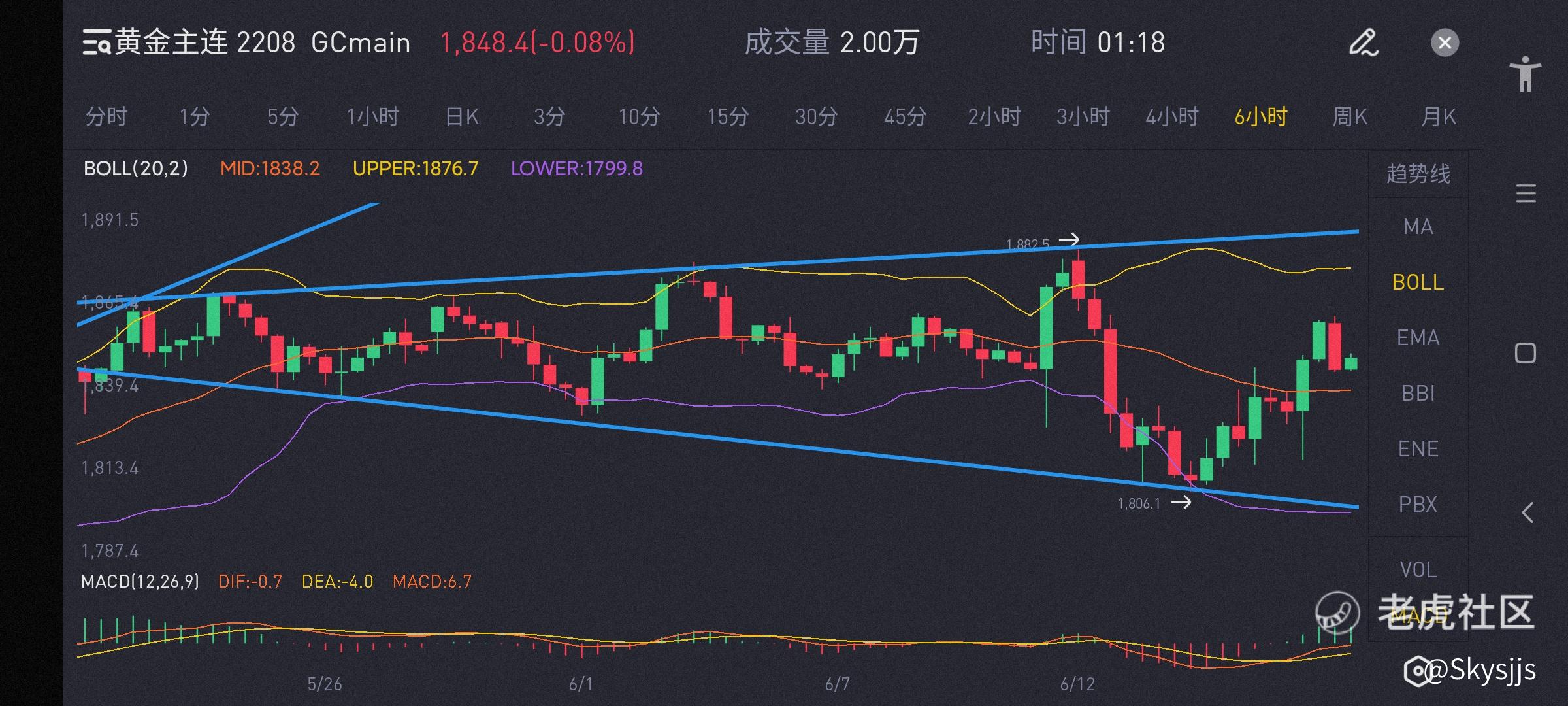The width and height of the screenshot is (1568, 706).
Task: Open the symbol search list icon
Action: coord(96,42)
